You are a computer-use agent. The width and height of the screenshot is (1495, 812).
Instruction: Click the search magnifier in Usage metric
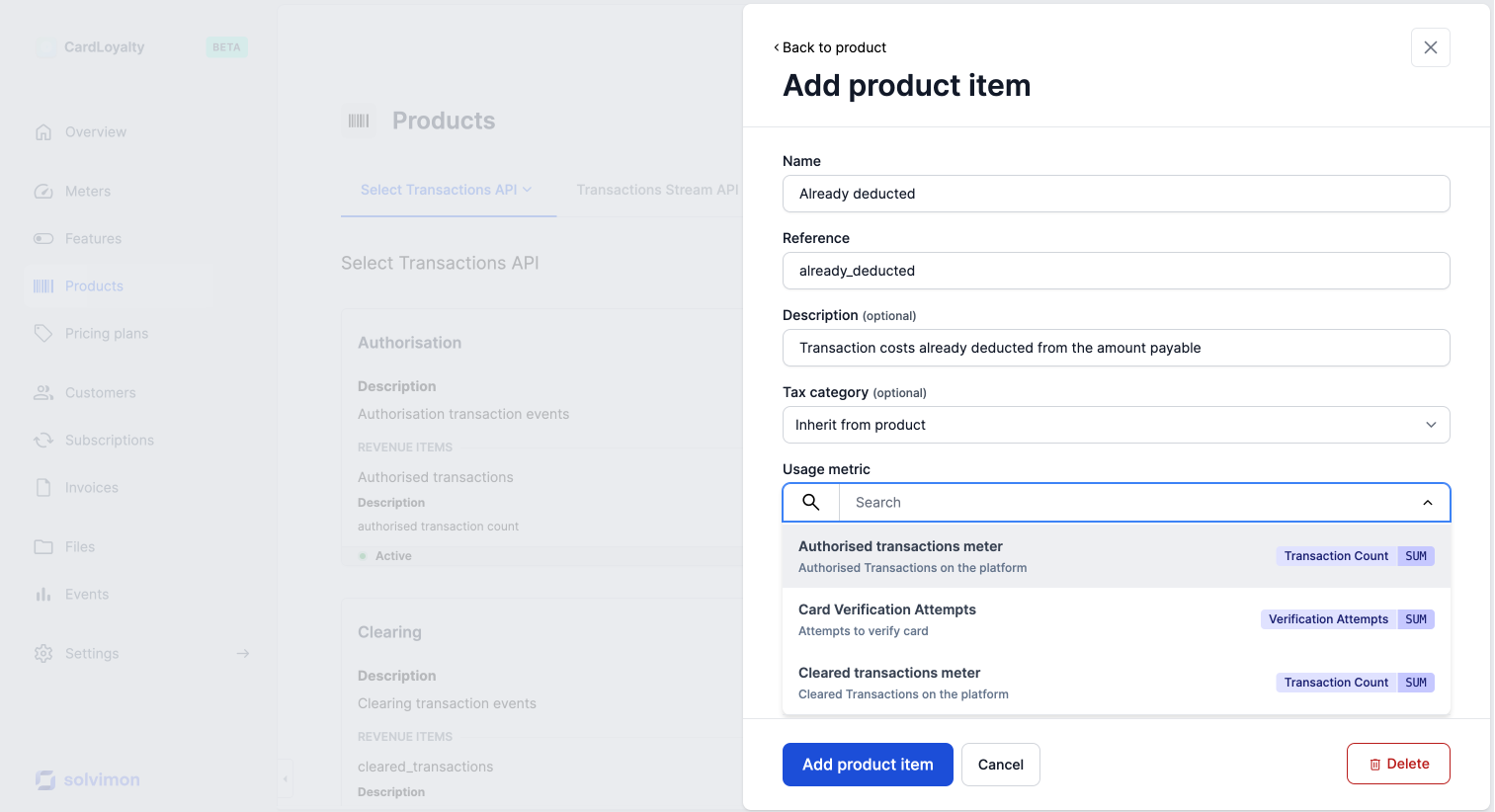click(811, 503)
